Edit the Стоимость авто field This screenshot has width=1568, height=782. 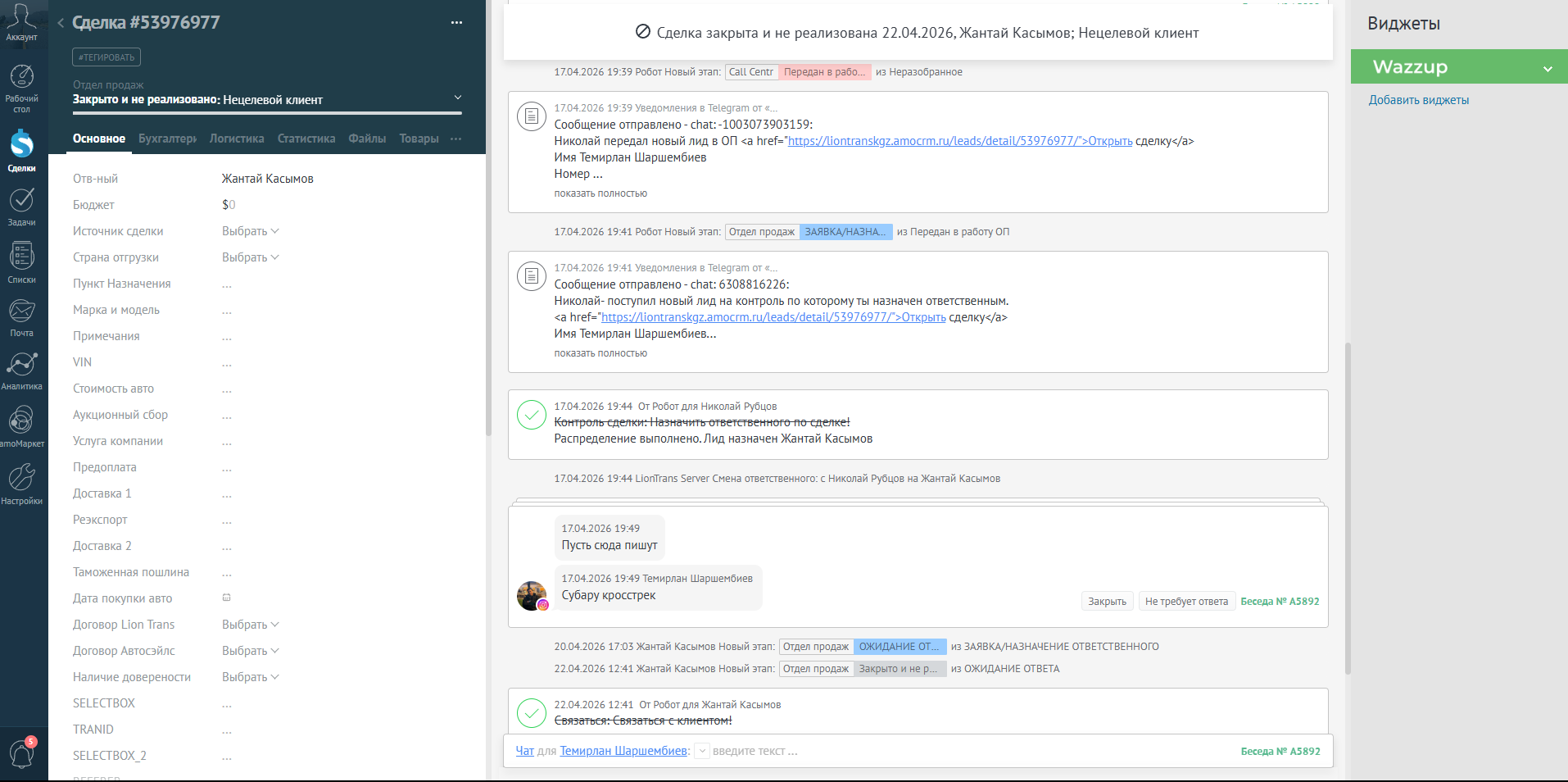coord(227,389)
